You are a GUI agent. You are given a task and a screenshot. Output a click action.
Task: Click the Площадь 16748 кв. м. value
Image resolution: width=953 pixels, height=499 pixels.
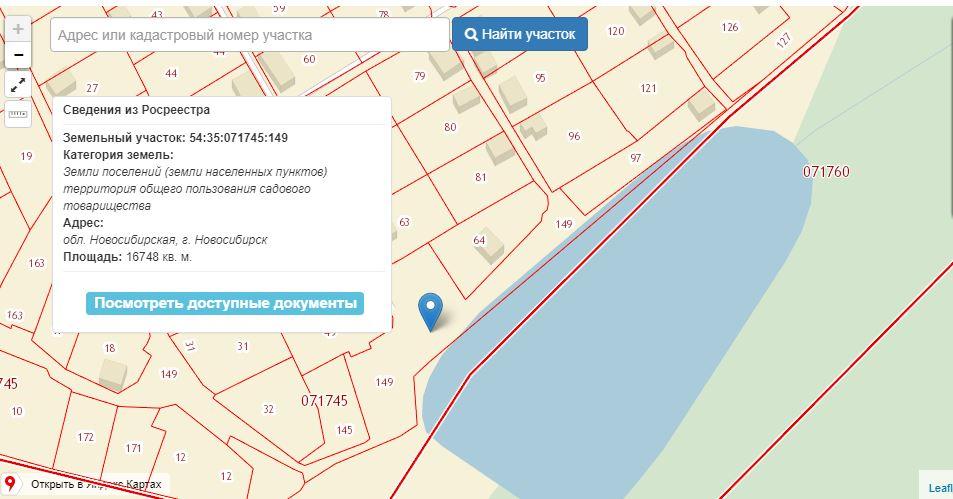click(x=159, y=256)
